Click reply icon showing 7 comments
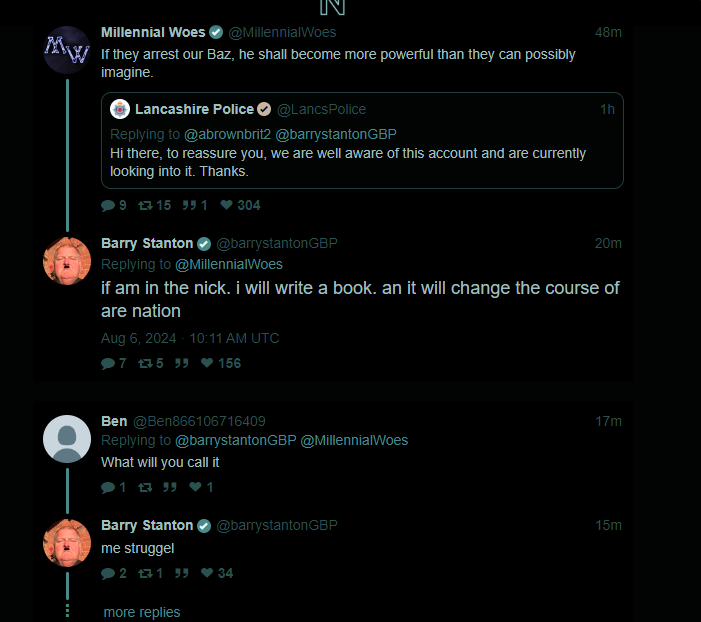The height and width of the screenshot is (622, 701). pyautogui.click(x=108, y=364)
